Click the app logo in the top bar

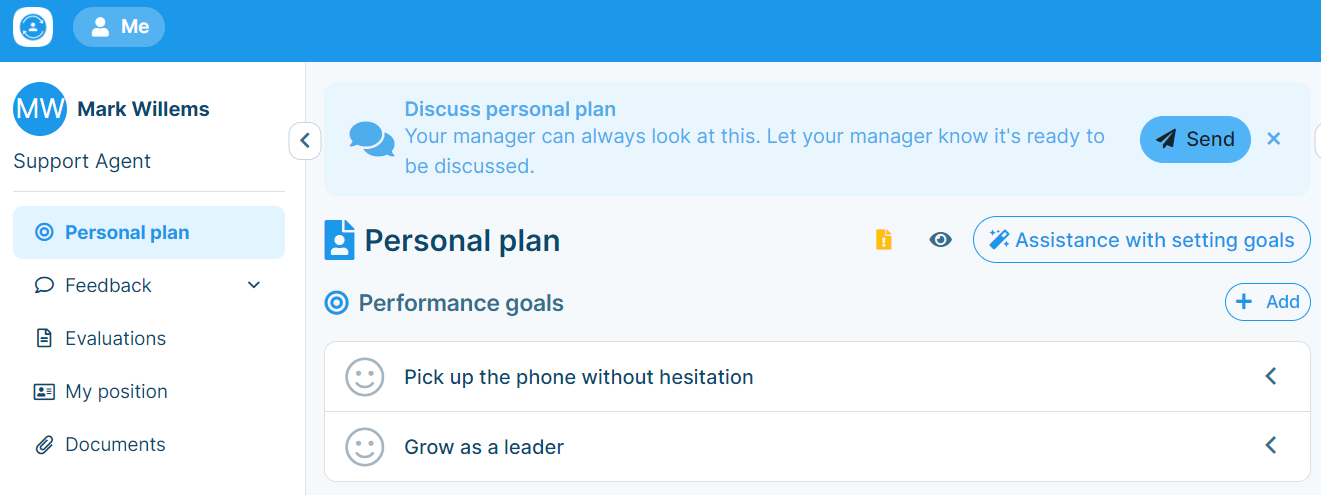point(33,27)
